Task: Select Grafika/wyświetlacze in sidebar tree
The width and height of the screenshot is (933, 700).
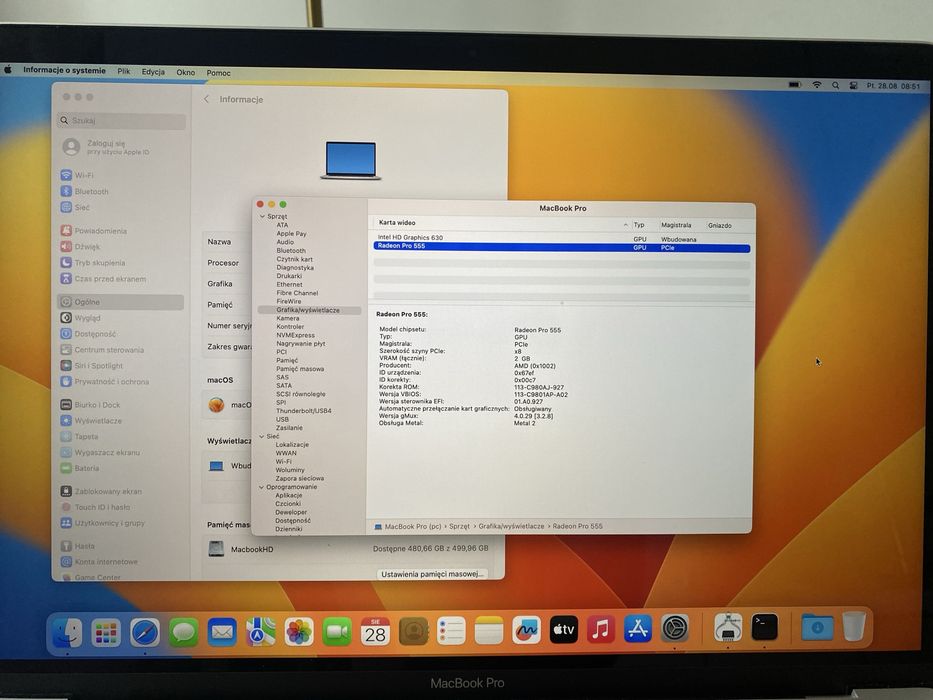Action: (308, 310)
